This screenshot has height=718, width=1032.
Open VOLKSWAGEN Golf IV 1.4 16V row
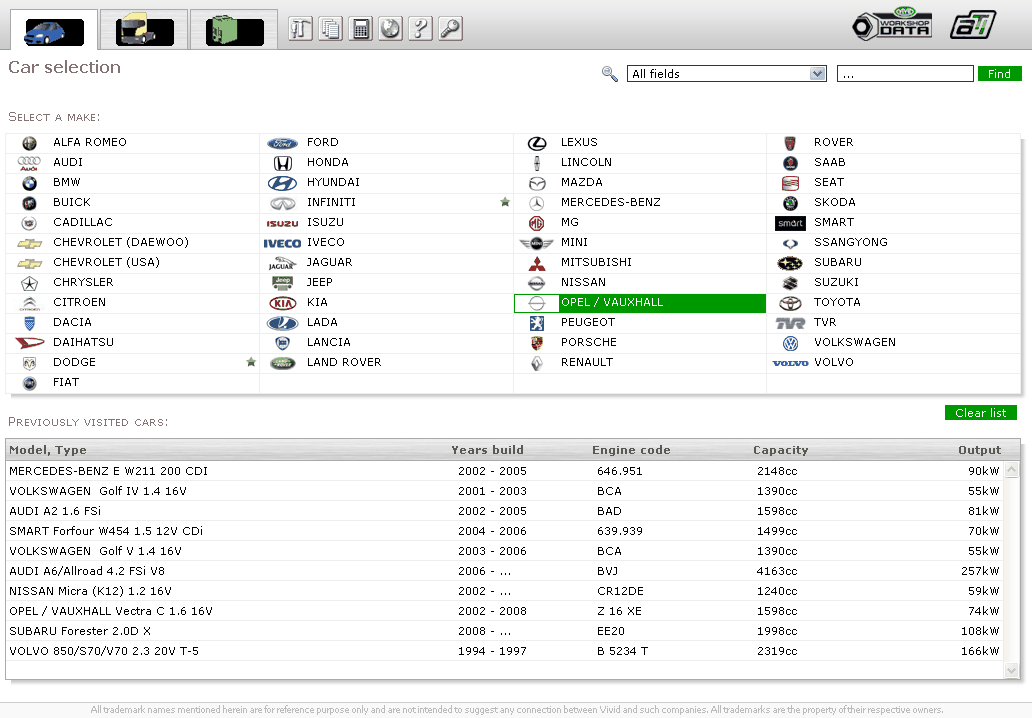pyautogui.click(x=505, y=492)
